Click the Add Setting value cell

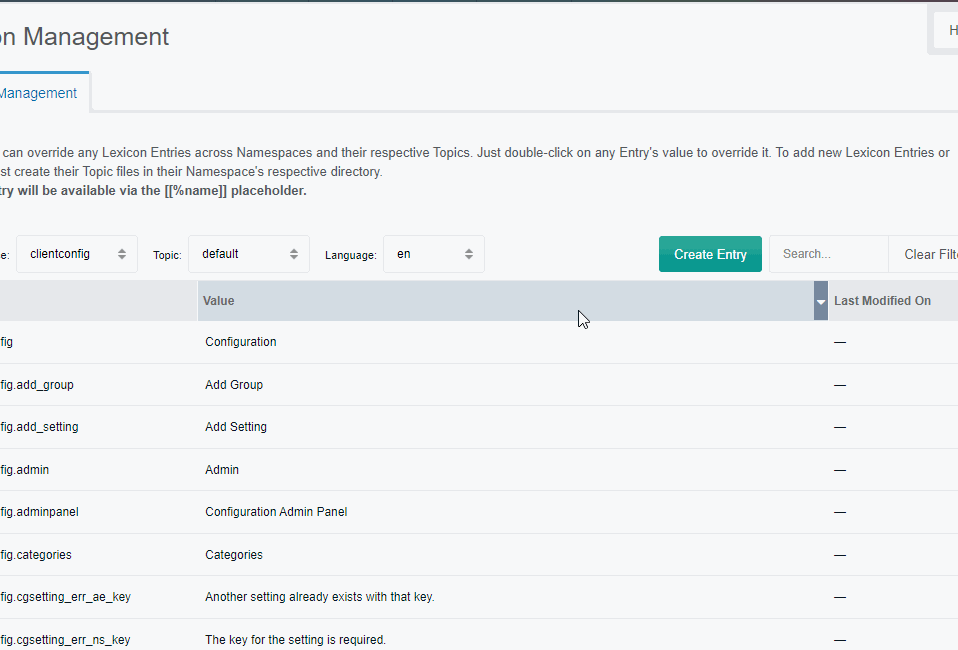pos(235,426)
